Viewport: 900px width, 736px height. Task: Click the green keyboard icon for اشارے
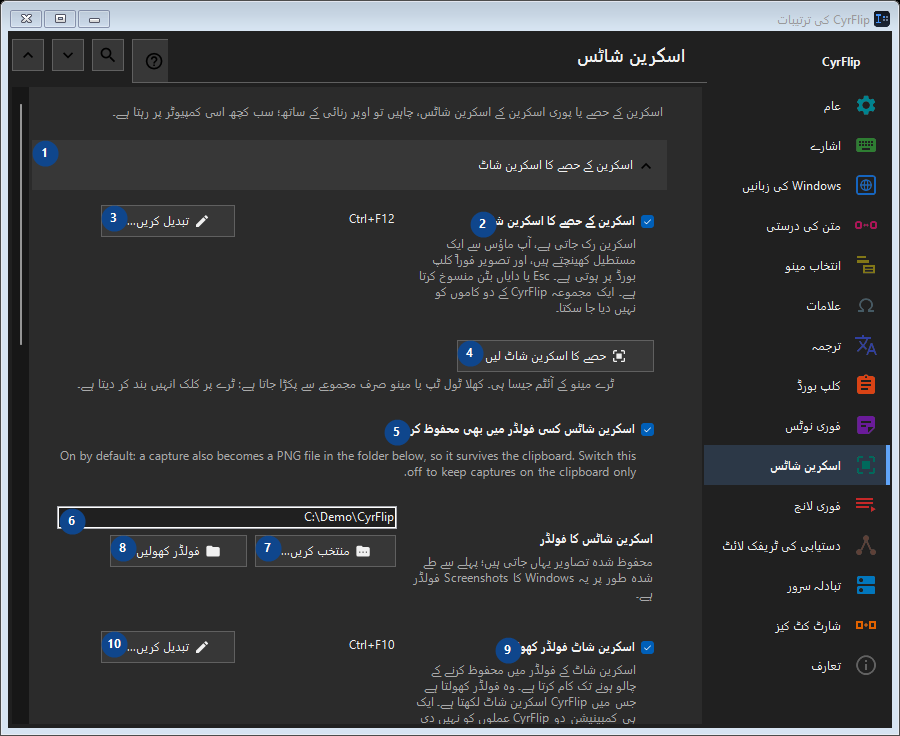[866, 145]
